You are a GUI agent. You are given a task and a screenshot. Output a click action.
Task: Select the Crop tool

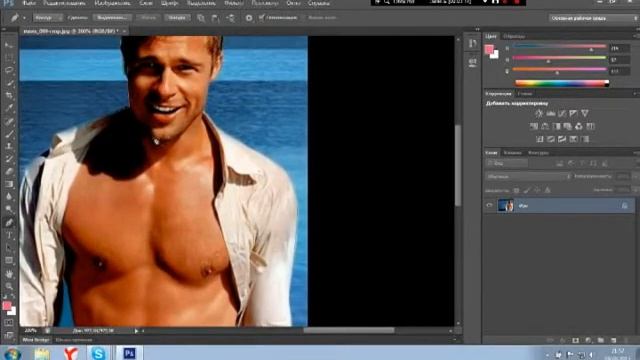(9, 96)
